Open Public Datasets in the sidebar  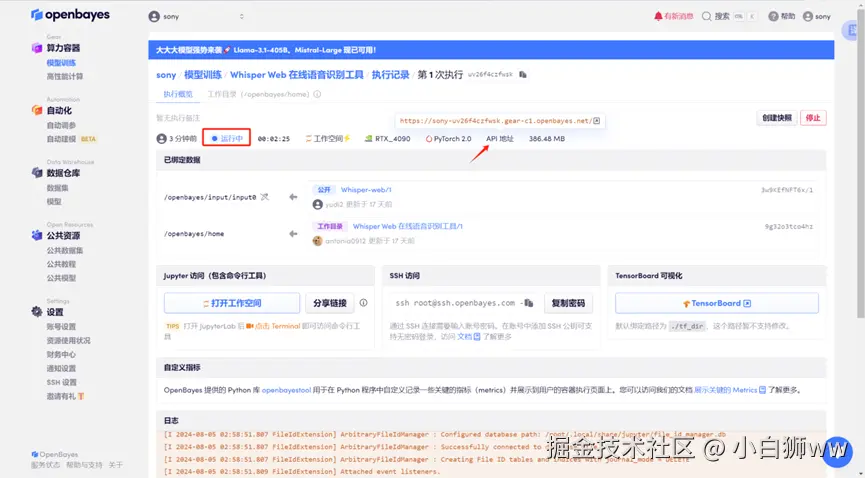(x=65, y=251)
